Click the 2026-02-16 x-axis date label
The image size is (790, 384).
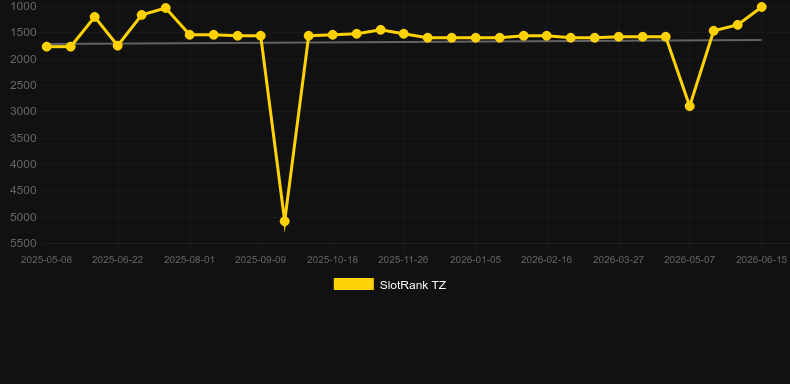547,260
